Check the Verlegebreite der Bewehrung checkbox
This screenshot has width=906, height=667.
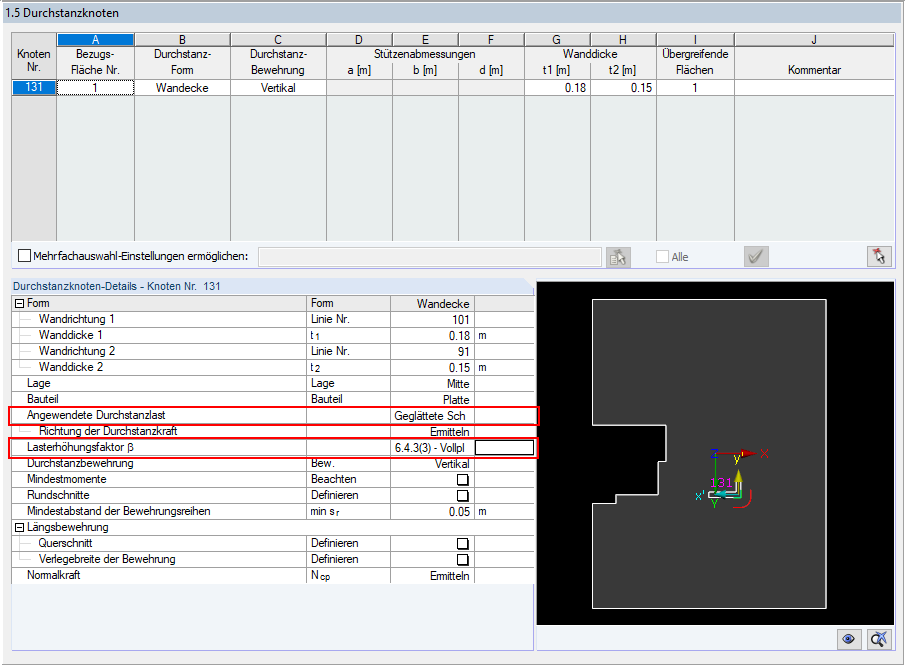point(462,559)
